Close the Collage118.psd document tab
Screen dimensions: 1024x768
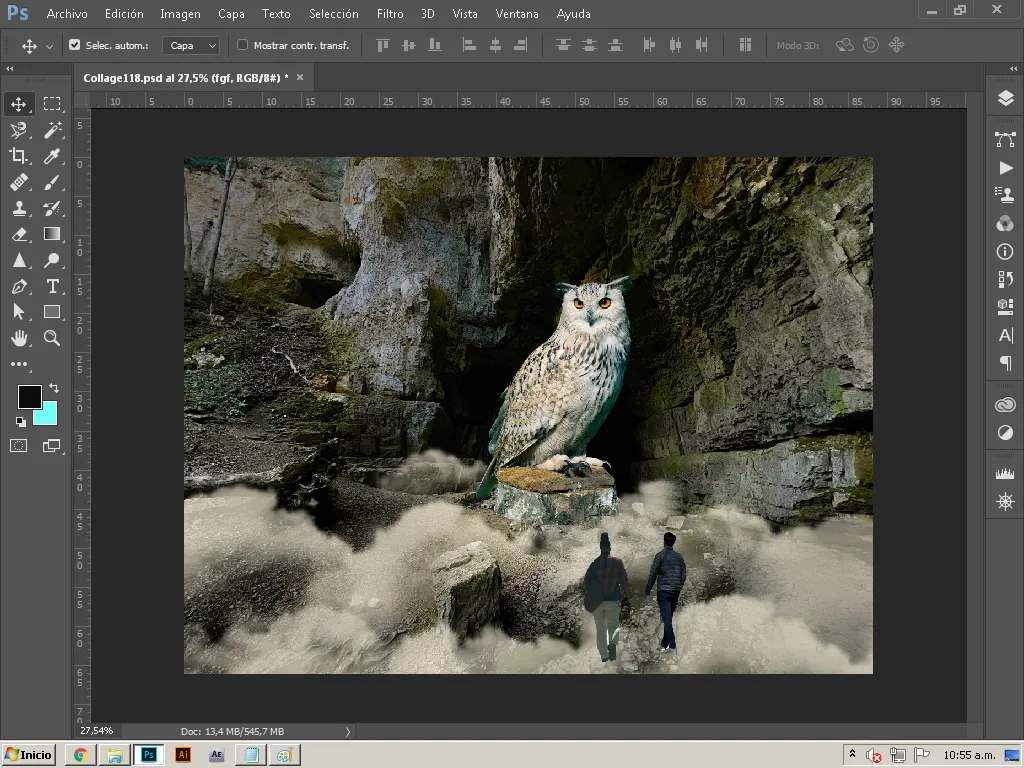point(300,77)
